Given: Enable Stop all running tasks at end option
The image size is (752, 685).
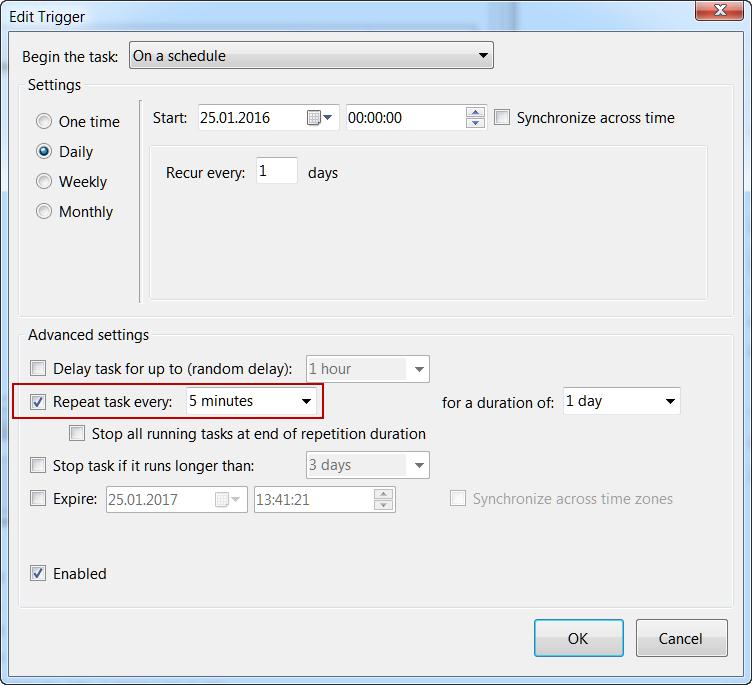Looking at the screenshot, I should pyautogui.click(x=77, y=433).
